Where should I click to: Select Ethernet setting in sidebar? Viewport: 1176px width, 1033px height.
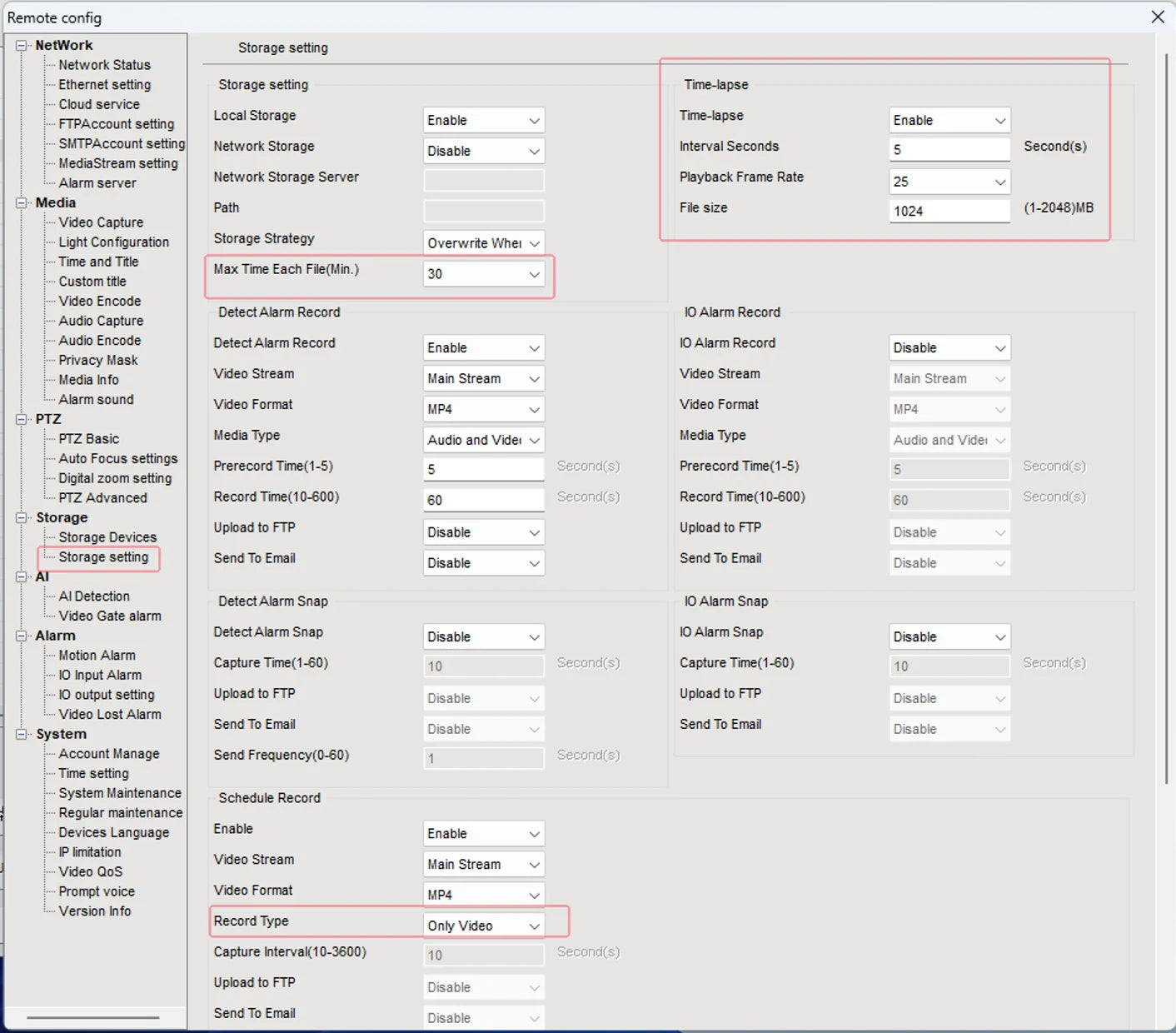click(104, 85)
